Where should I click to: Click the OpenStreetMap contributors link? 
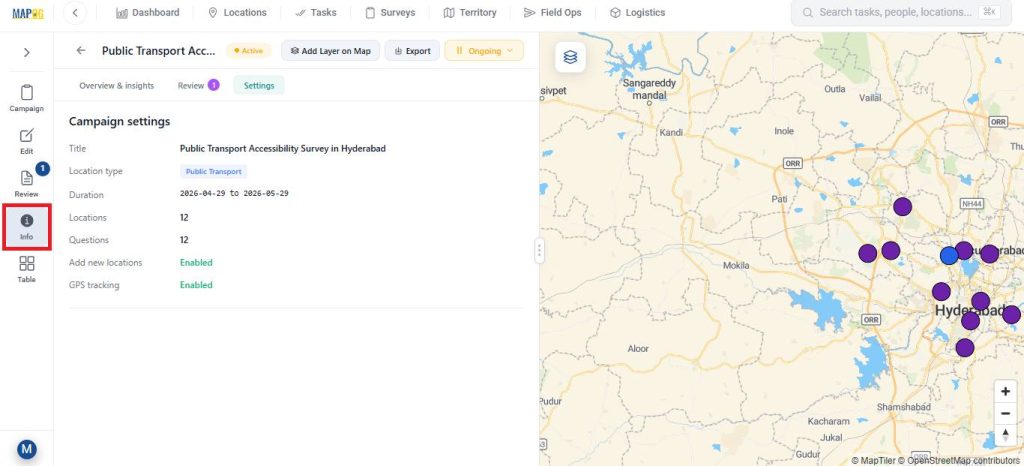click(x=958, y=461)
